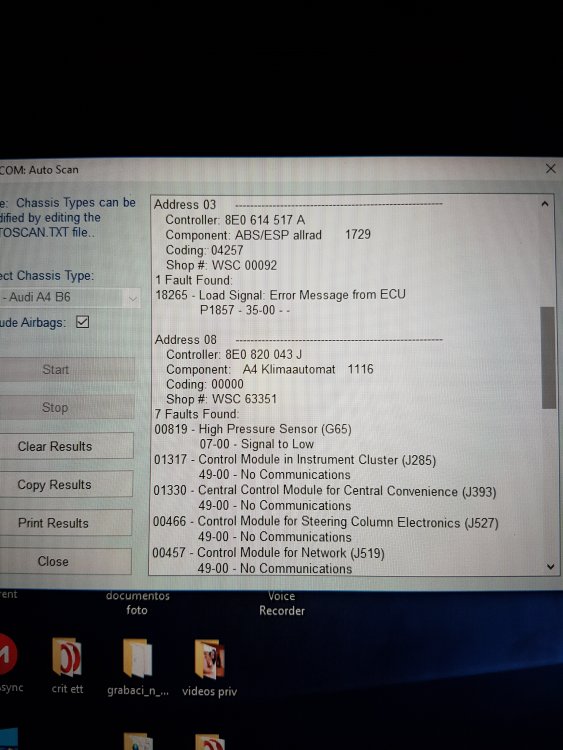Click the Print Results button
The height and width of the screenshot is (750, 563).
tap(65, 522)
